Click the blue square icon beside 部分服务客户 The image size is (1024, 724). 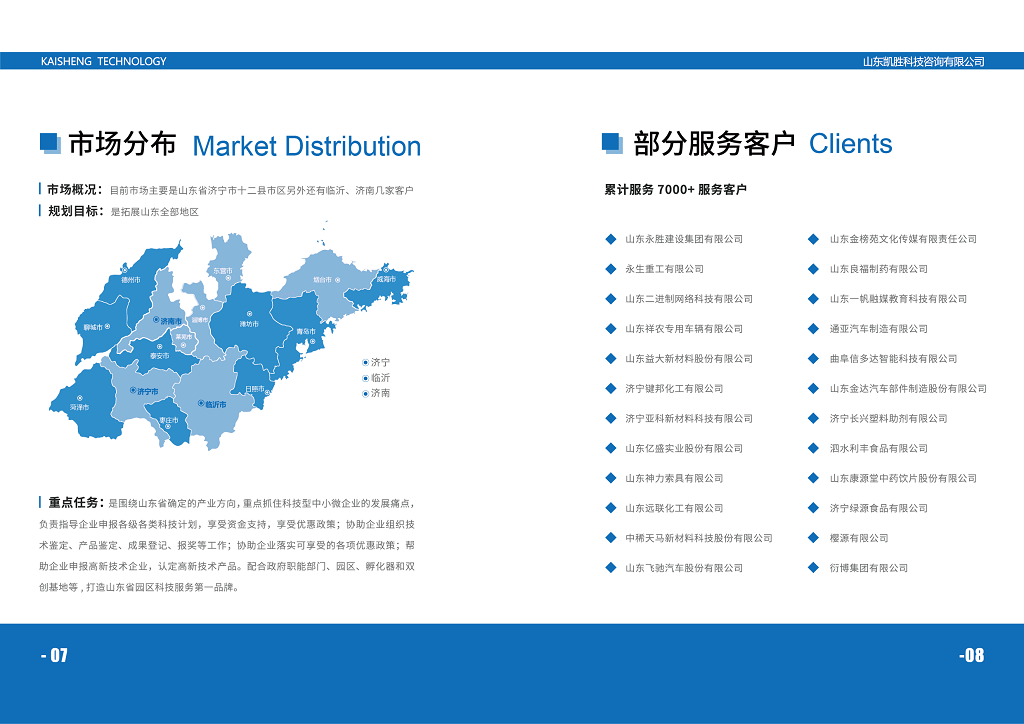pos(612,144)
